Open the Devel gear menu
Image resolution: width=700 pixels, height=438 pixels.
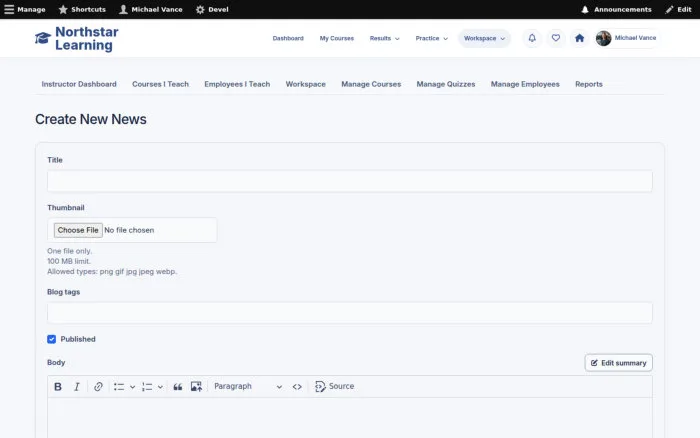[x=212, y=9]
